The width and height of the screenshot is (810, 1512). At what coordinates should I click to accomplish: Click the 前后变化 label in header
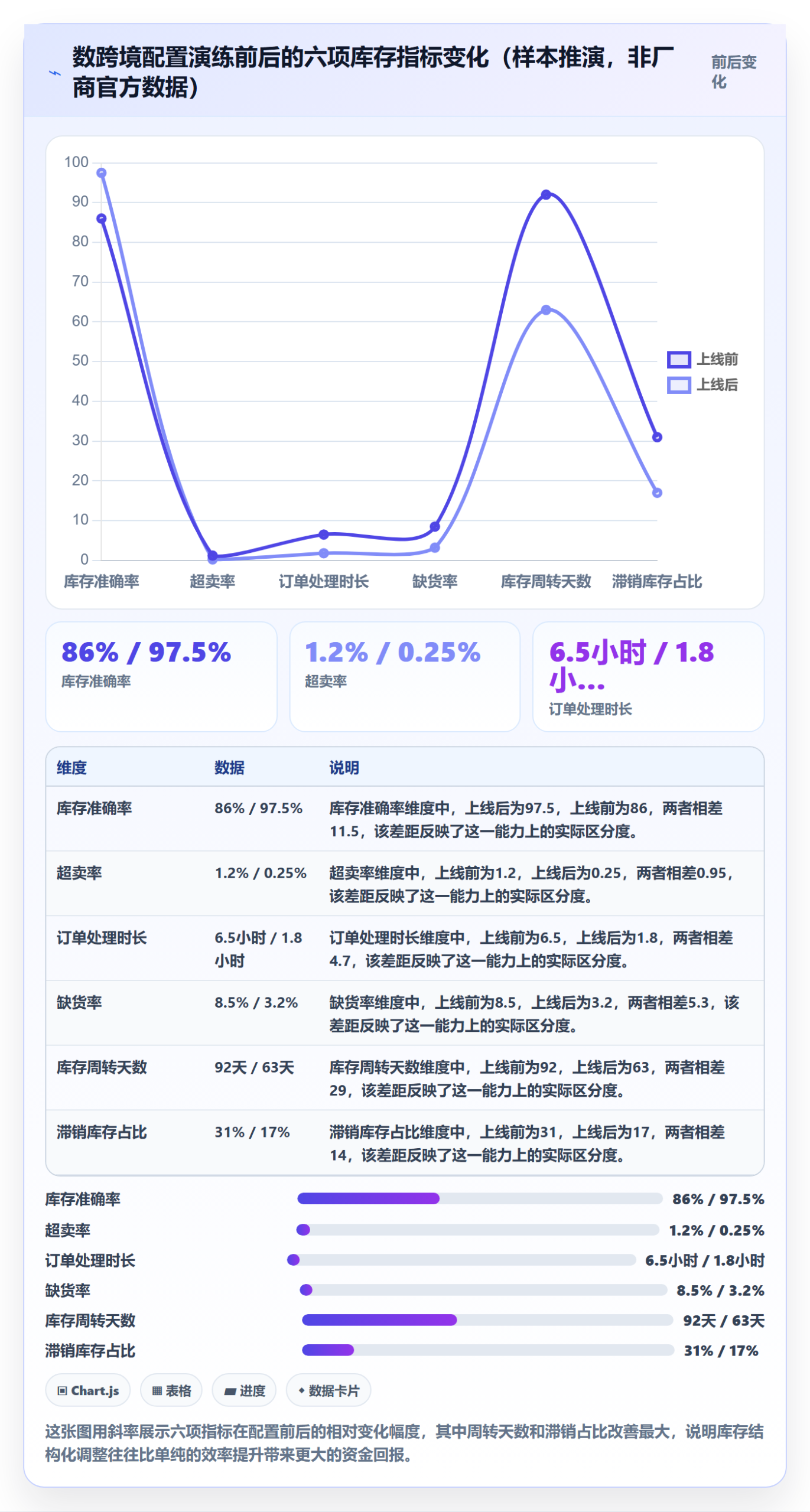coord(733,72)
